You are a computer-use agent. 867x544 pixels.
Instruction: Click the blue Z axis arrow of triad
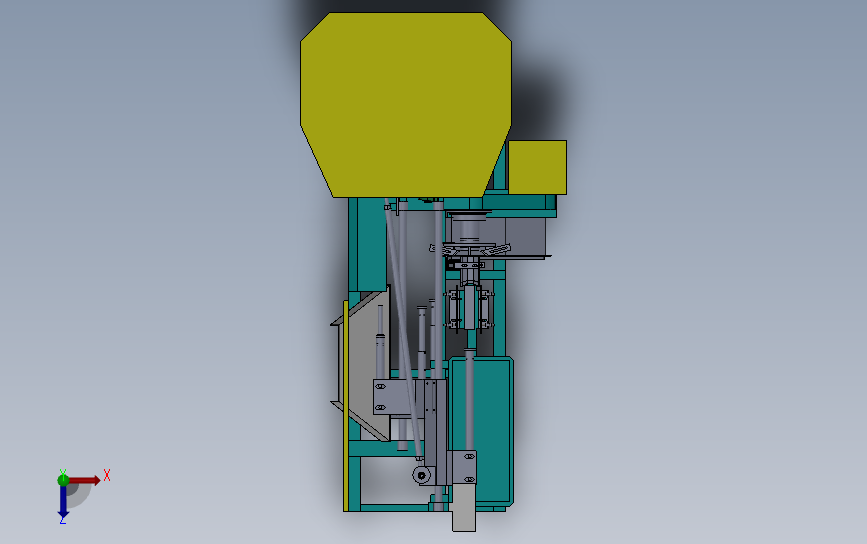(63, 502)
